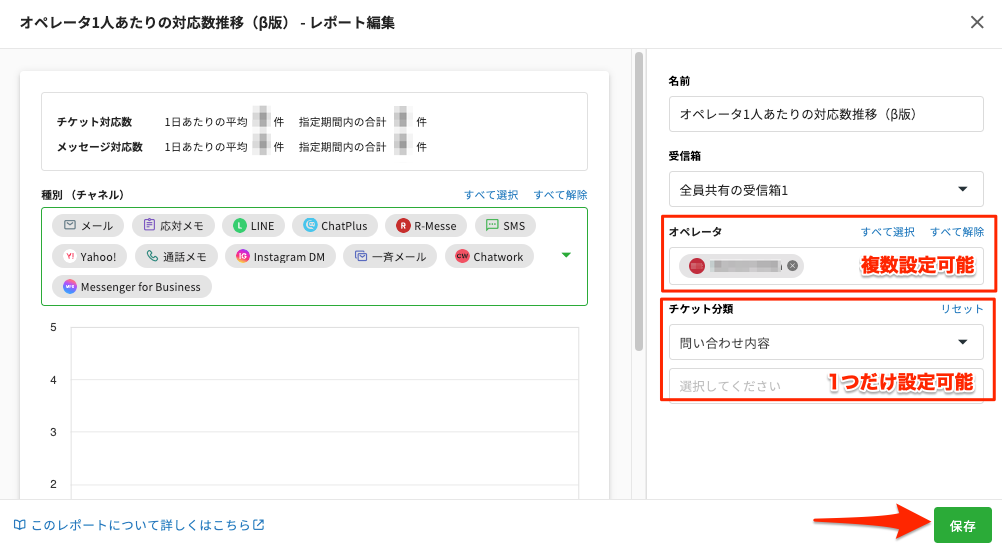
Task: Click the Instagram DM channel icon
Action: point(242,257)
